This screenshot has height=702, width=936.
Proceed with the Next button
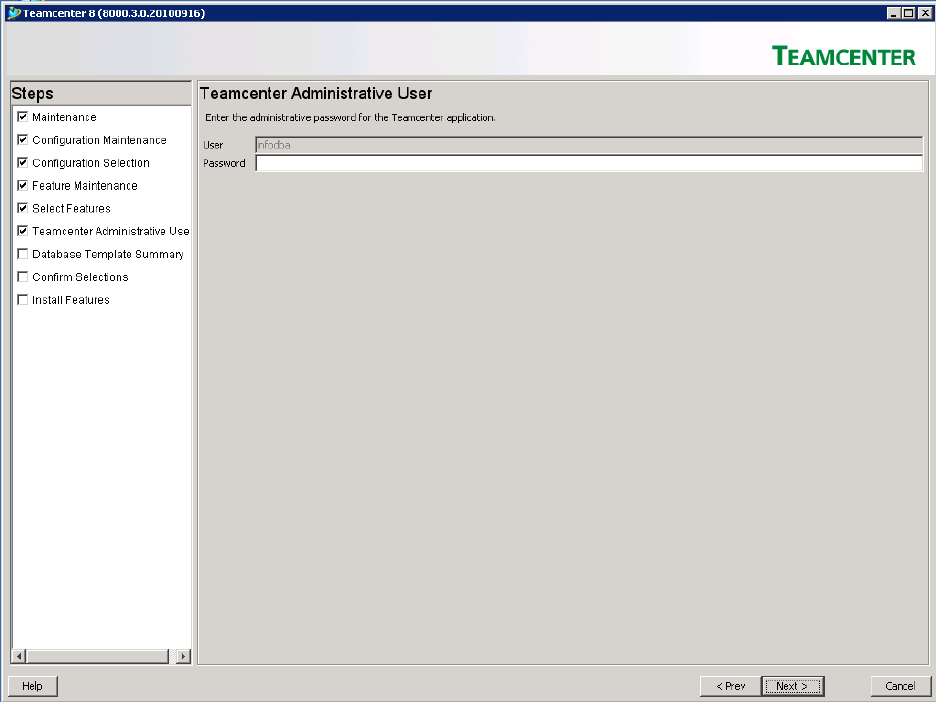pyautogui.click(x=793, y=686)
